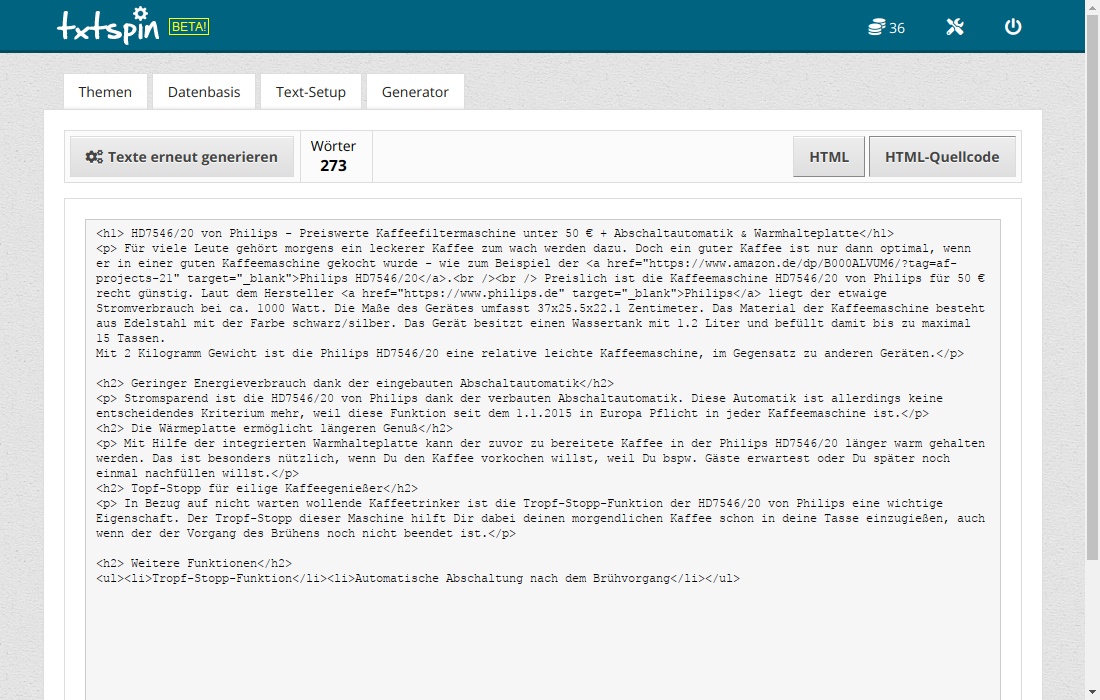Go to the Text-Setup tab

(311, 92)
